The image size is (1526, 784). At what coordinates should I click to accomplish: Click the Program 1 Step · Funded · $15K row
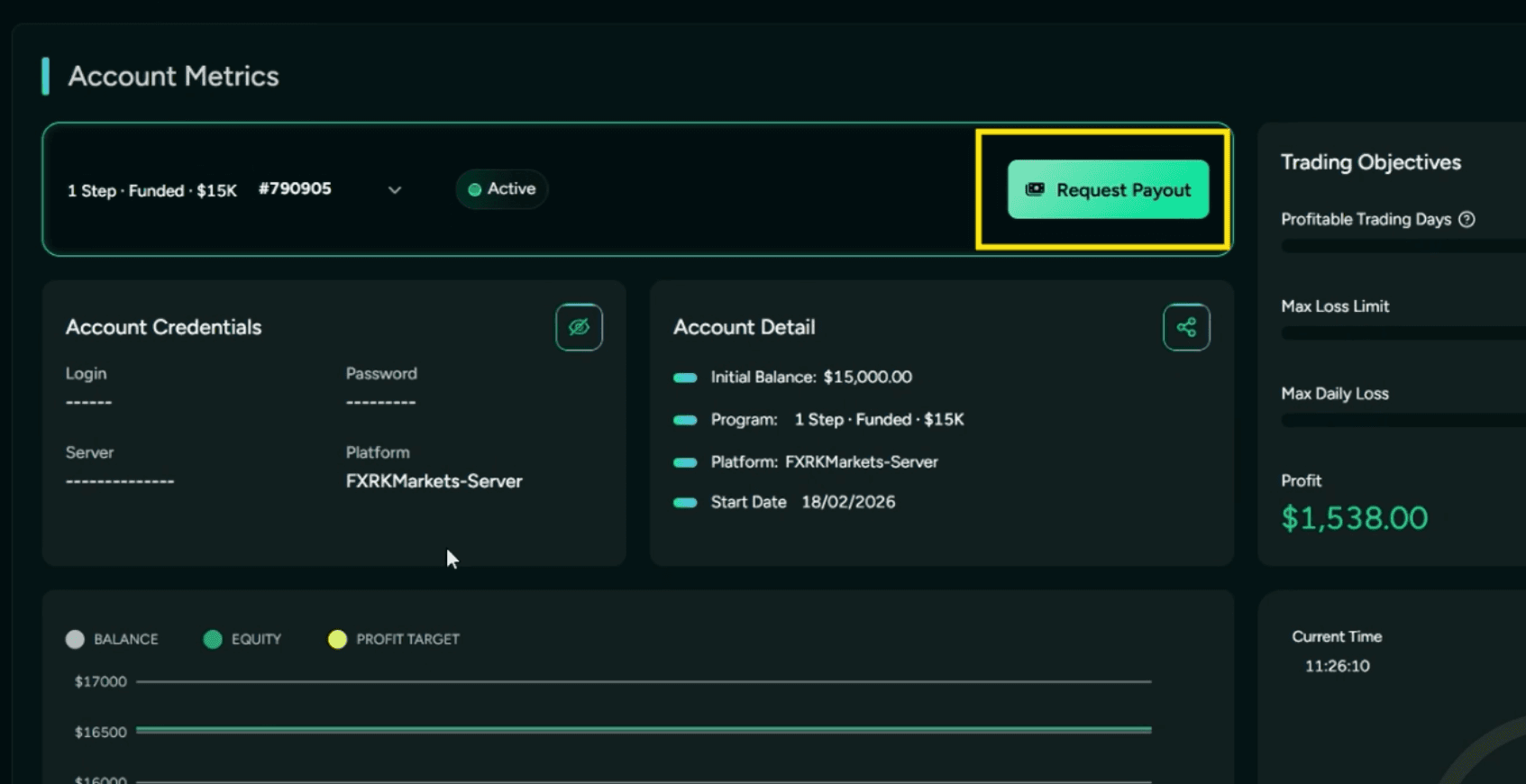818,419
